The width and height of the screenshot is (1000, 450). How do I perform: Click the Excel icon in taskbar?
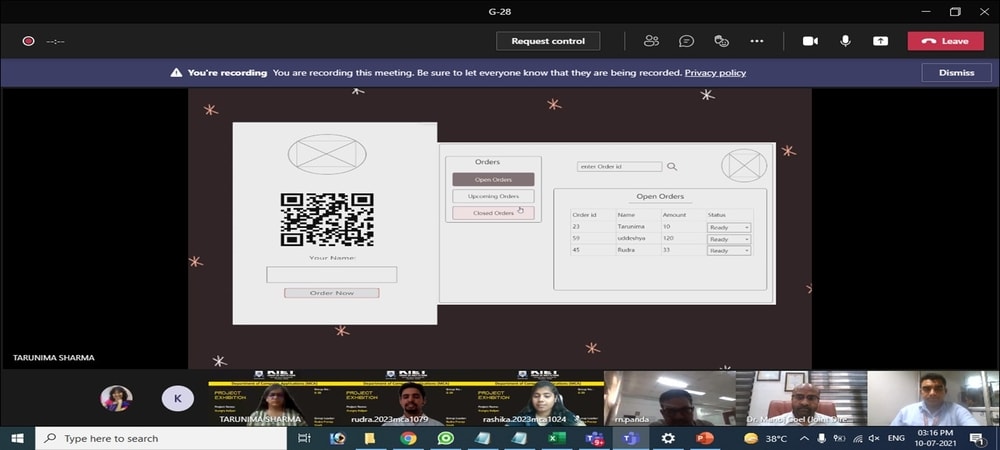[557, 438]
